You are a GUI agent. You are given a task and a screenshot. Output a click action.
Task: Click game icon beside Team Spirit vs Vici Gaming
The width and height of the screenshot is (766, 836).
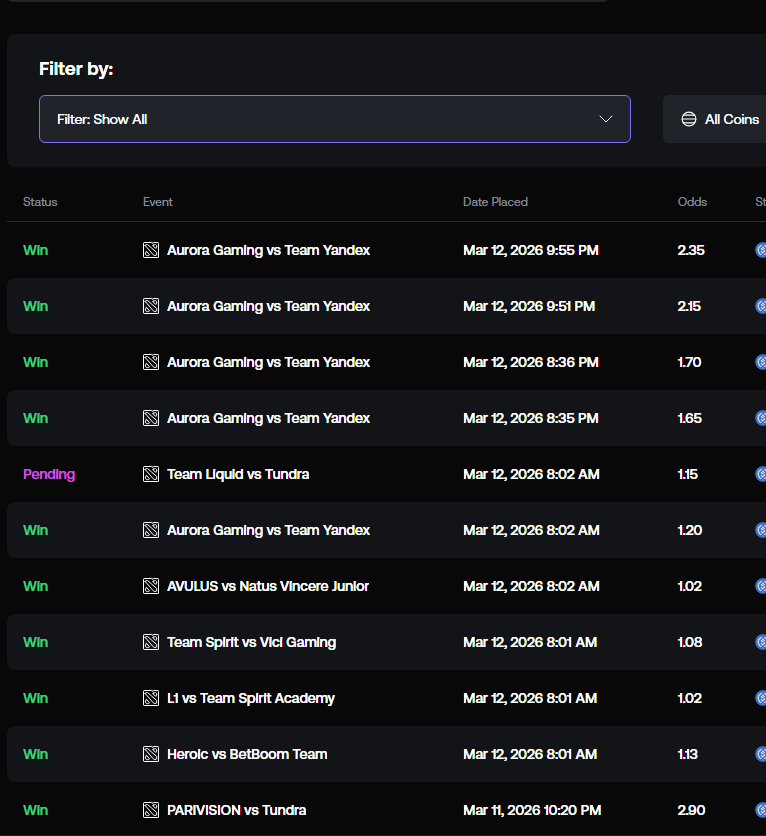(x=151, y=642)
